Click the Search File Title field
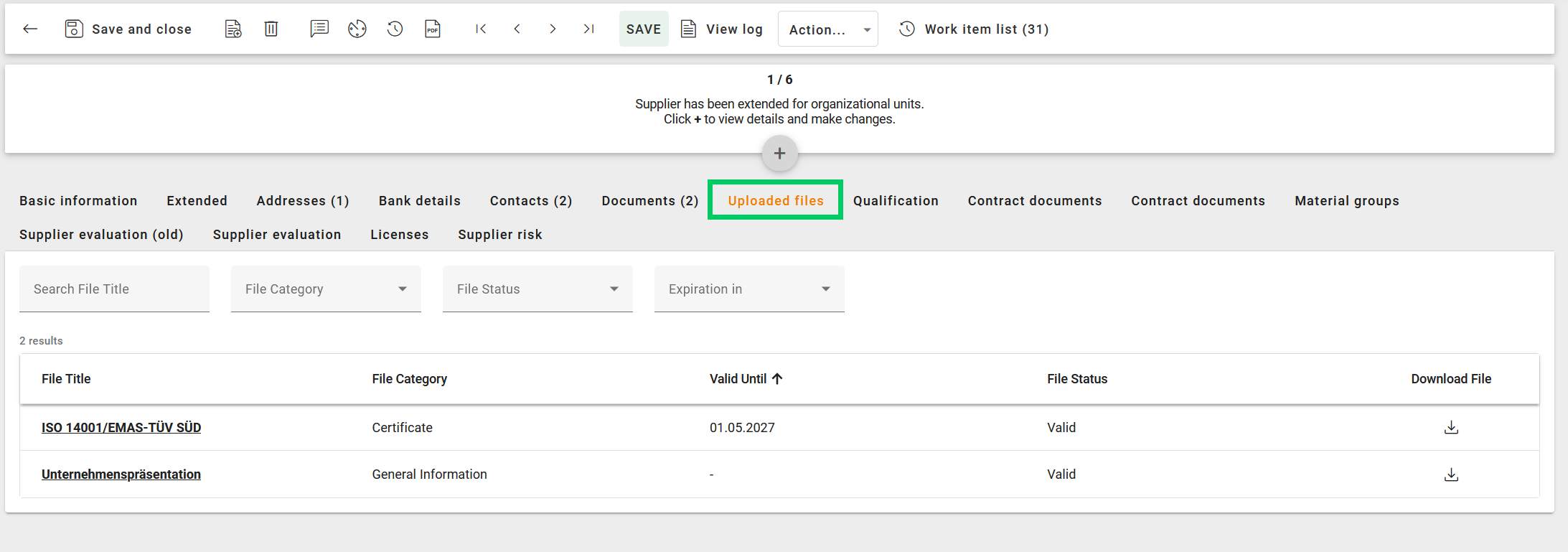Viewport: 1568px width, 552px height. point(114,289)
